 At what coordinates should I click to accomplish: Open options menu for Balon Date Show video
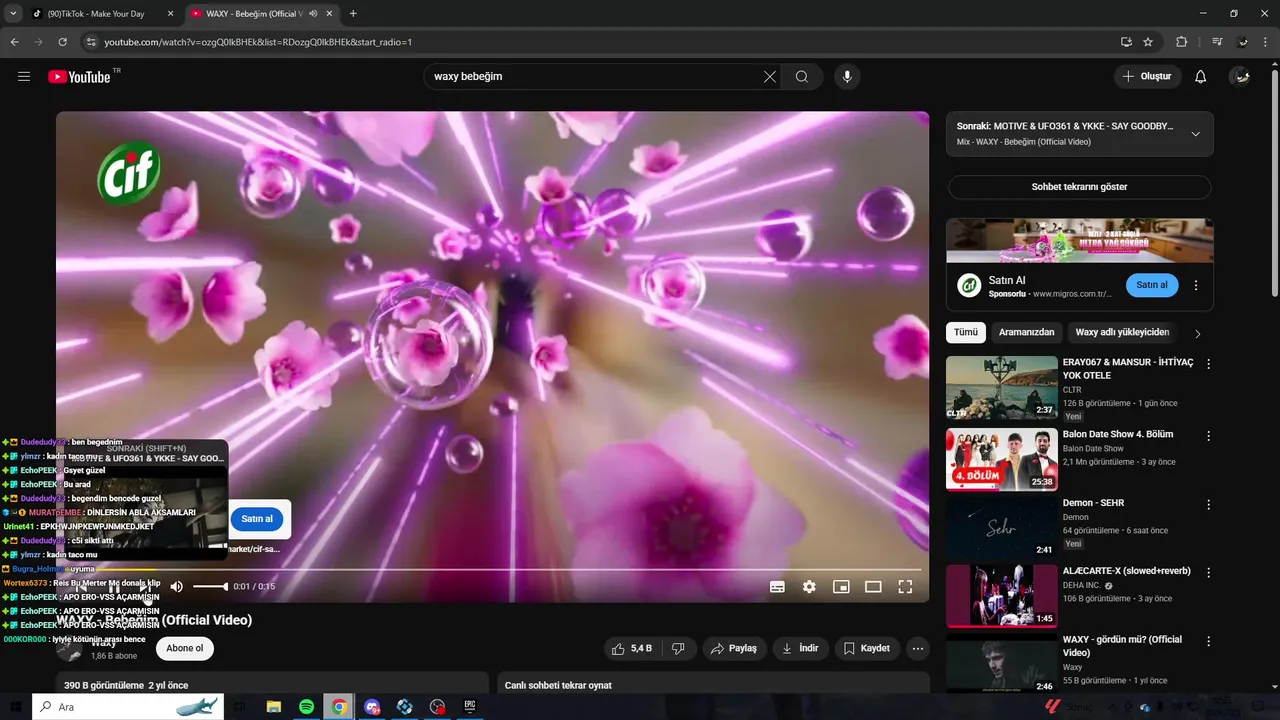[1208, 436]
